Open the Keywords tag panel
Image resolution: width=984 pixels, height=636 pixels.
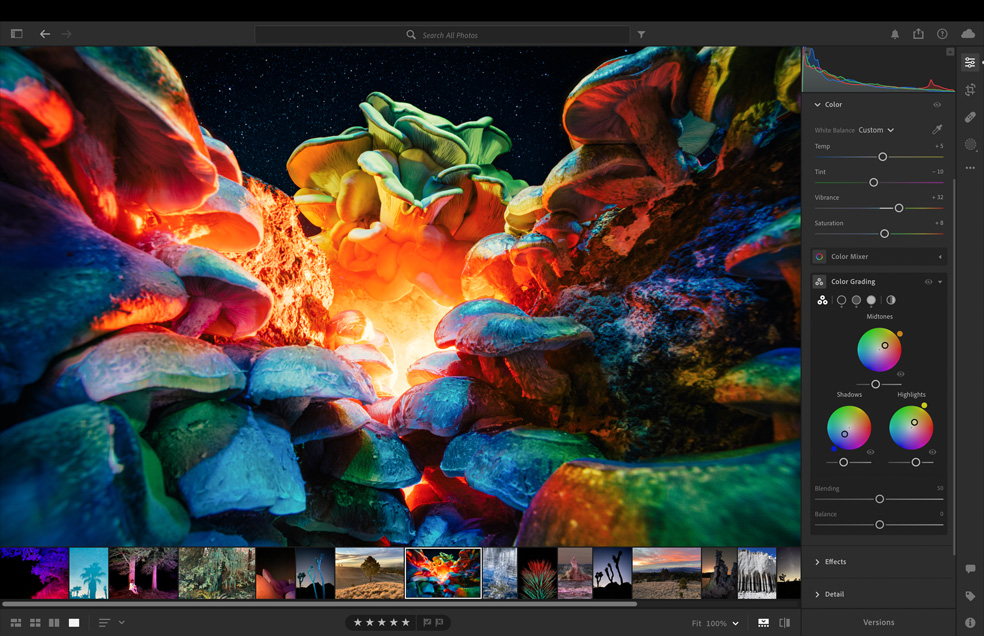pyautogui.click(x=970, y=596)
